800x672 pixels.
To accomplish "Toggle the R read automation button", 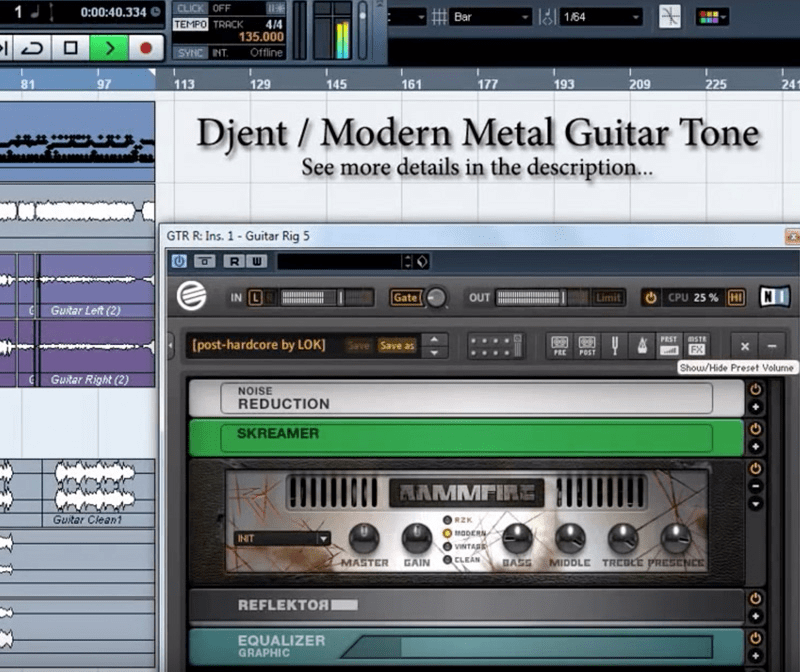I will [234, 261].
